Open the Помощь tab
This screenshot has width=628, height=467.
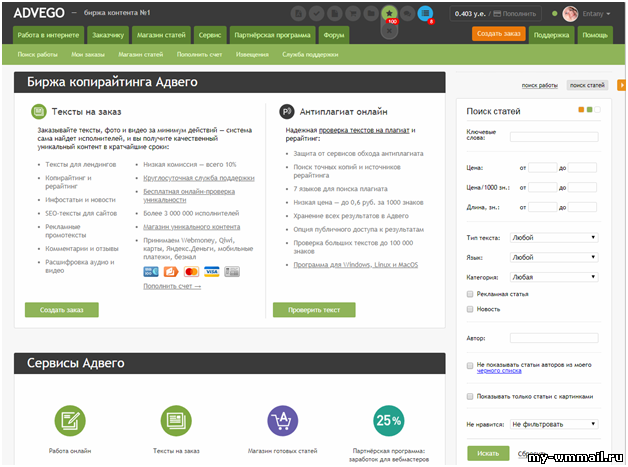(x=595, y=35)
